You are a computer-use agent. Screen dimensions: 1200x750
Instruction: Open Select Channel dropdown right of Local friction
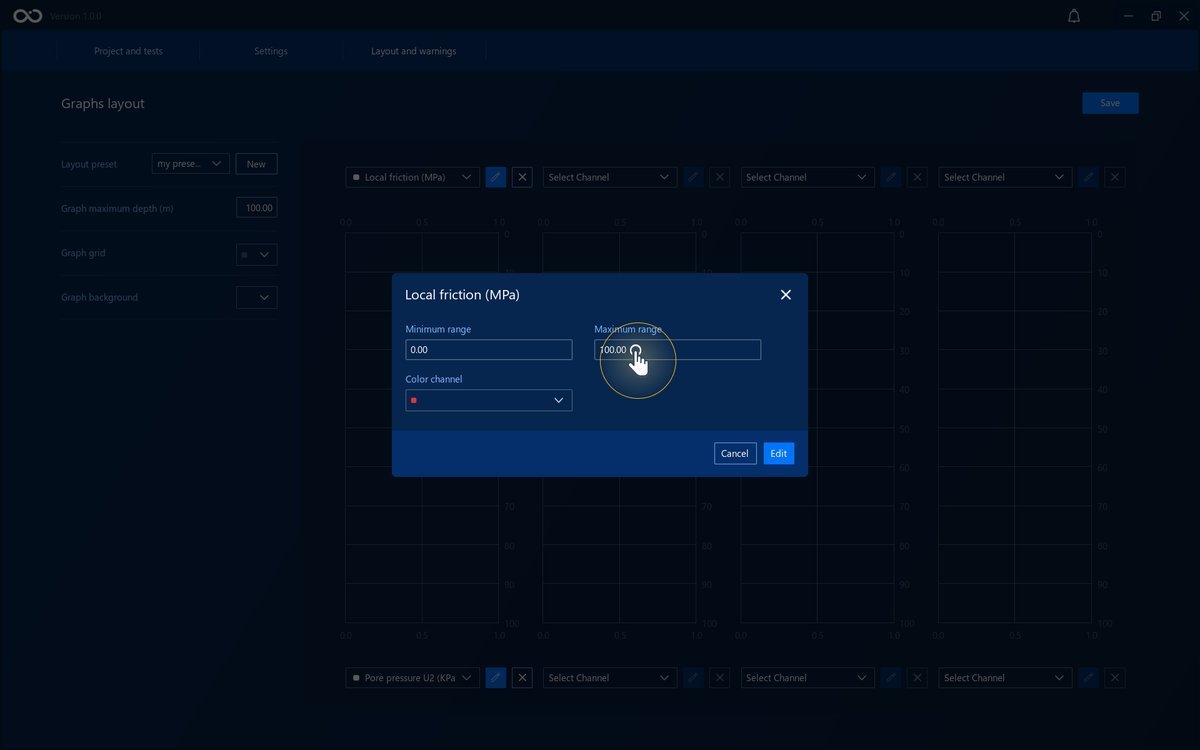click(x=610, y=177)
